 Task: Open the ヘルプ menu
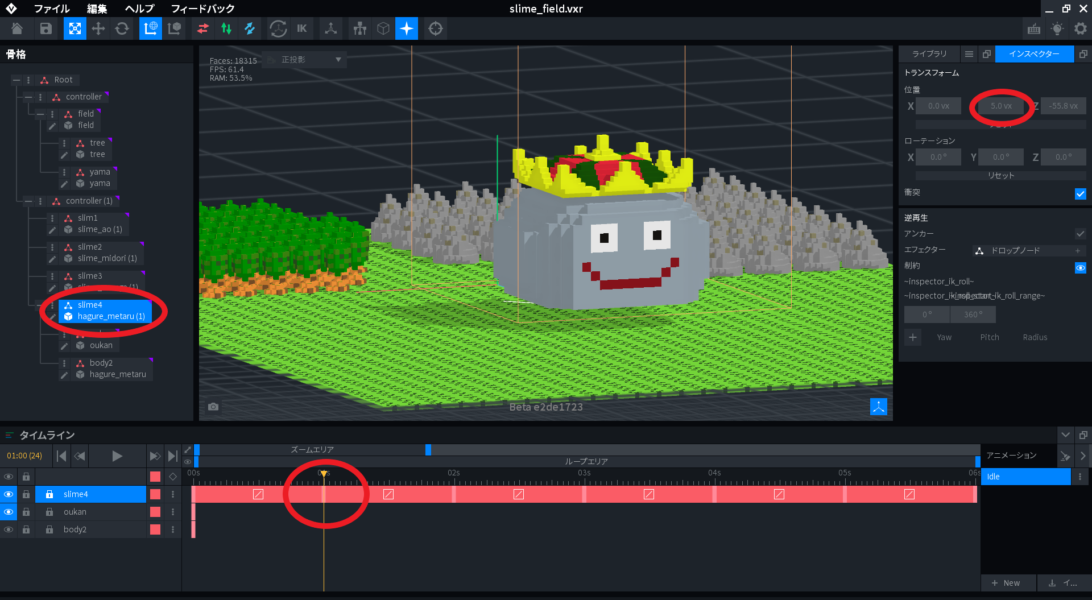(139, 8)
